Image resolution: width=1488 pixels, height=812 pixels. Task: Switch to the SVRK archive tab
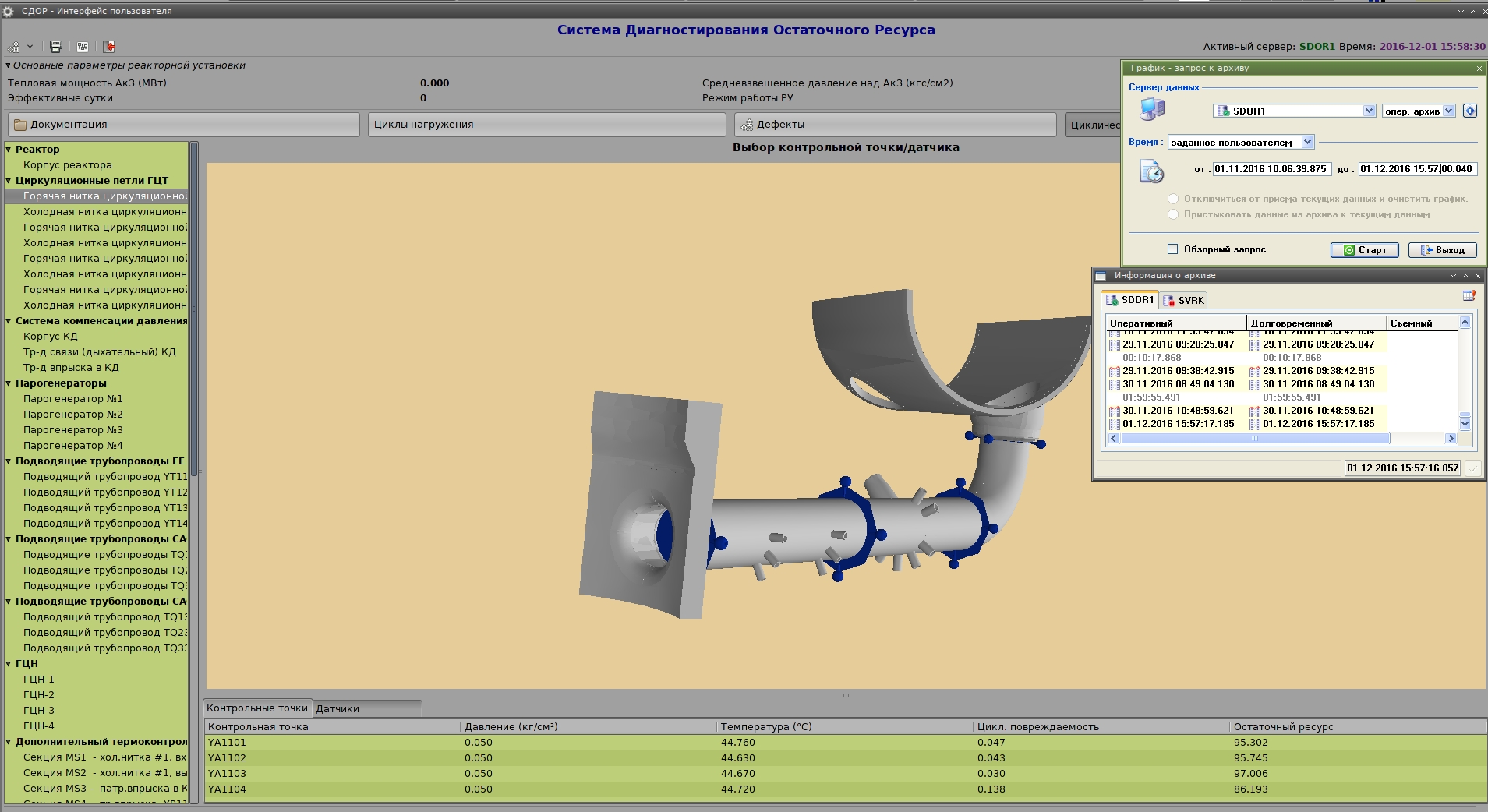point(1184,300)
